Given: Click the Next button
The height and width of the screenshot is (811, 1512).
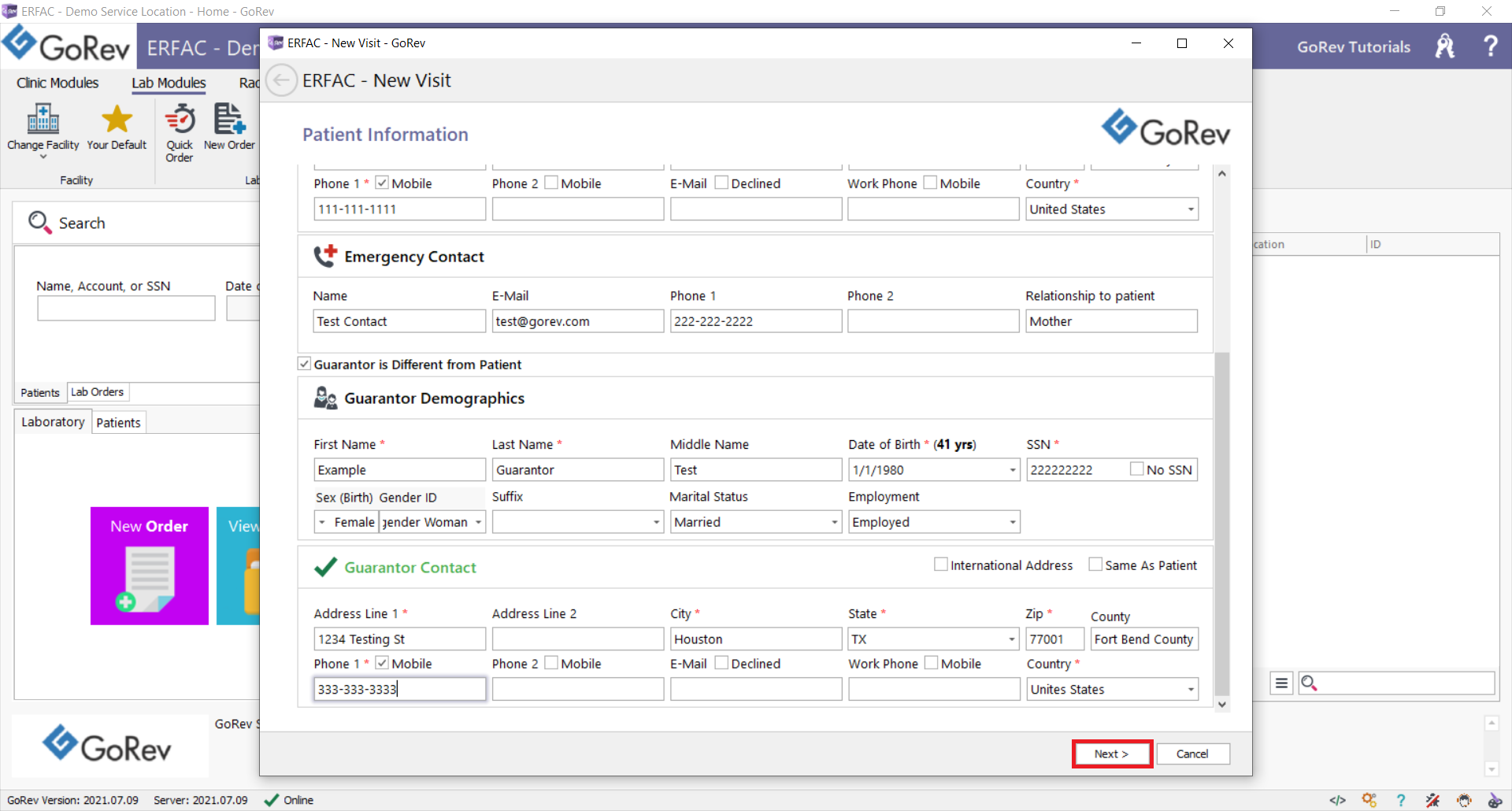Looking at the screenshot, I should pyautogui.click(x=1111, y=754).
